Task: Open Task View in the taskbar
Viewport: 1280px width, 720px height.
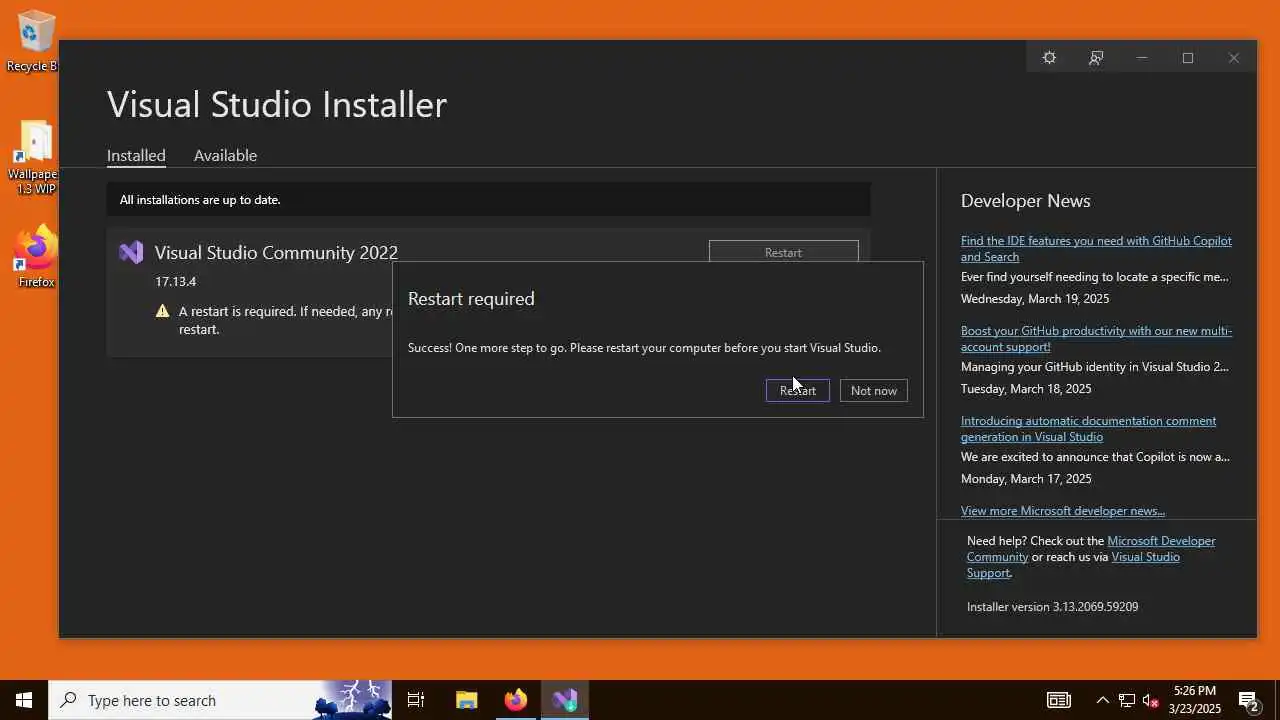Action: coord(416,700)
